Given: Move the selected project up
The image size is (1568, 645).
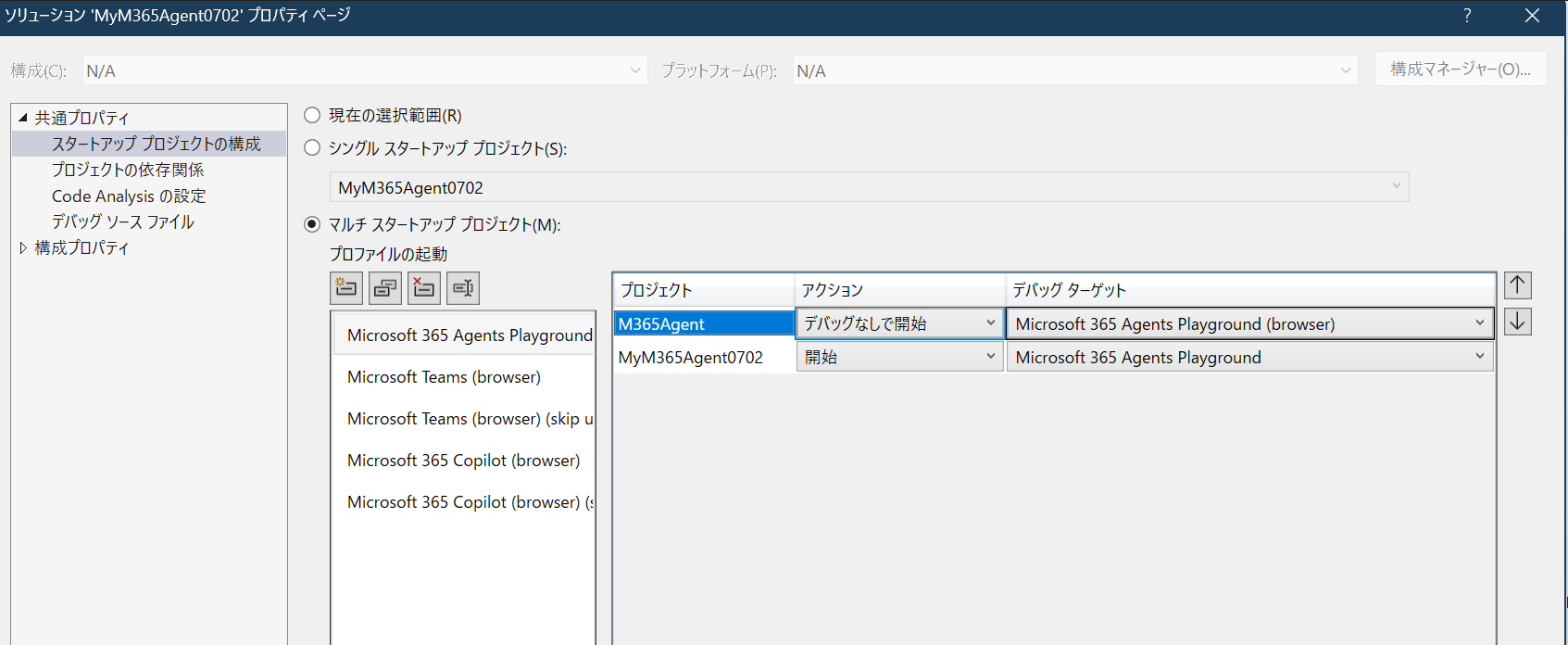Looking at the screenshot, I should (x=1517, y=285).
